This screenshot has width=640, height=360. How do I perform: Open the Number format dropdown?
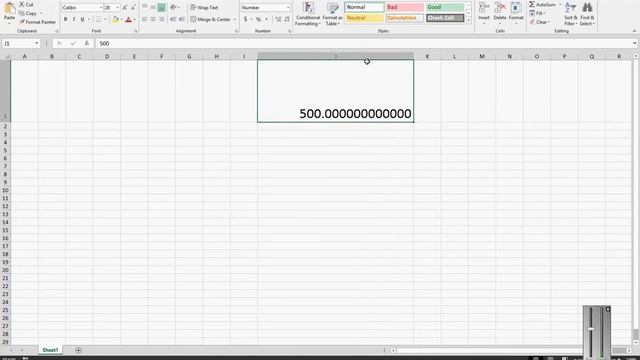tap(288, 7)
